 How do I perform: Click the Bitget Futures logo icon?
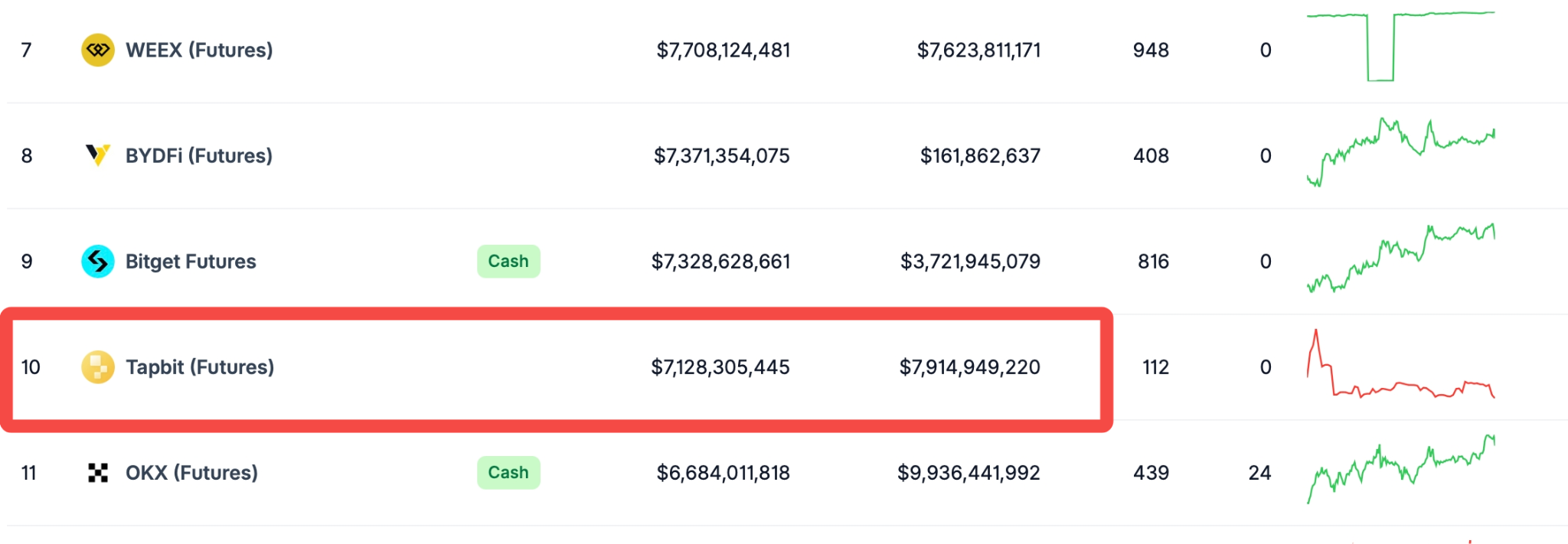click(98, 262)
